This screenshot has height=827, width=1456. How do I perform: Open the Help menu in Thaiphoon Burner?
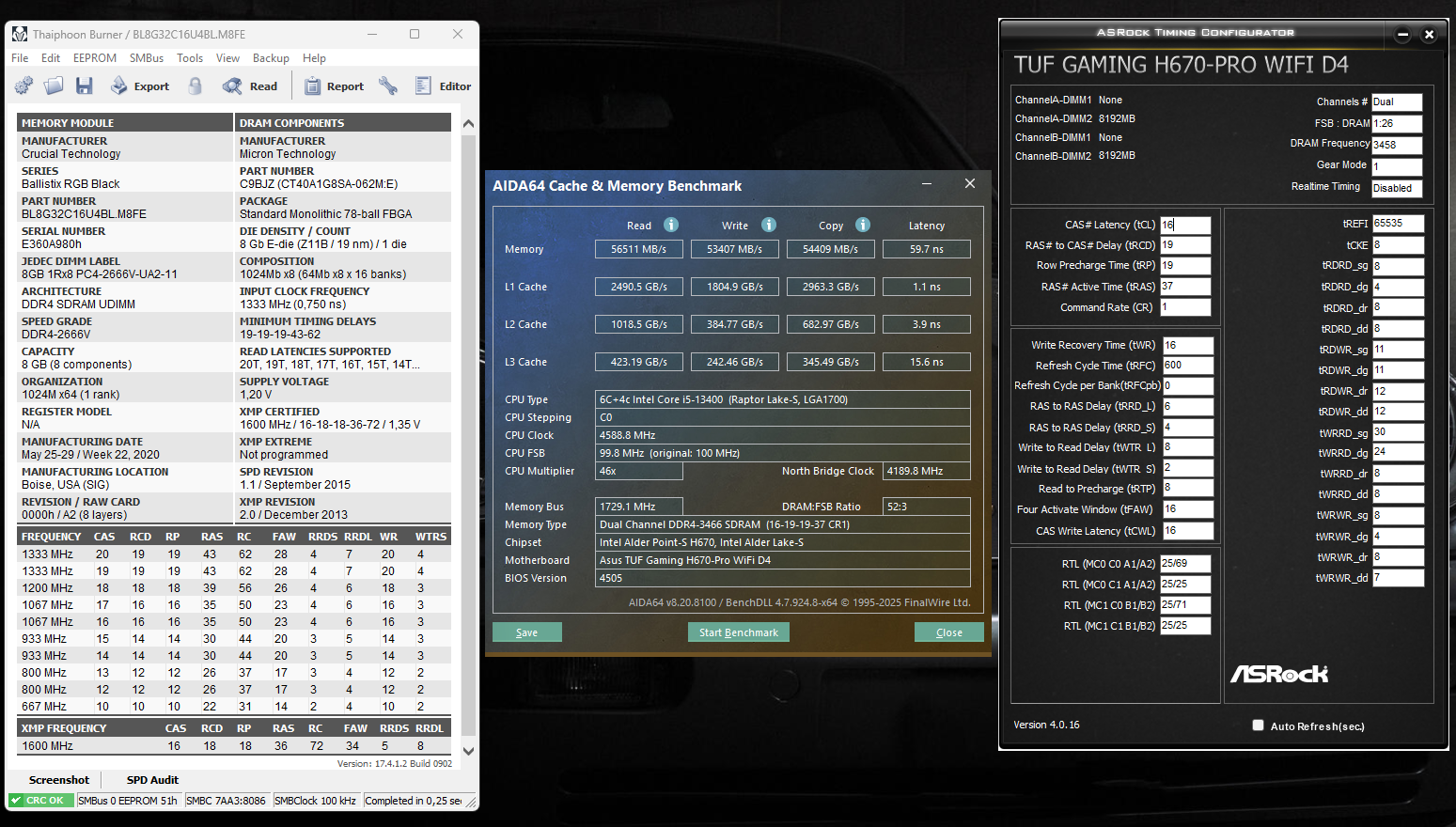click(x=314, y=58)
